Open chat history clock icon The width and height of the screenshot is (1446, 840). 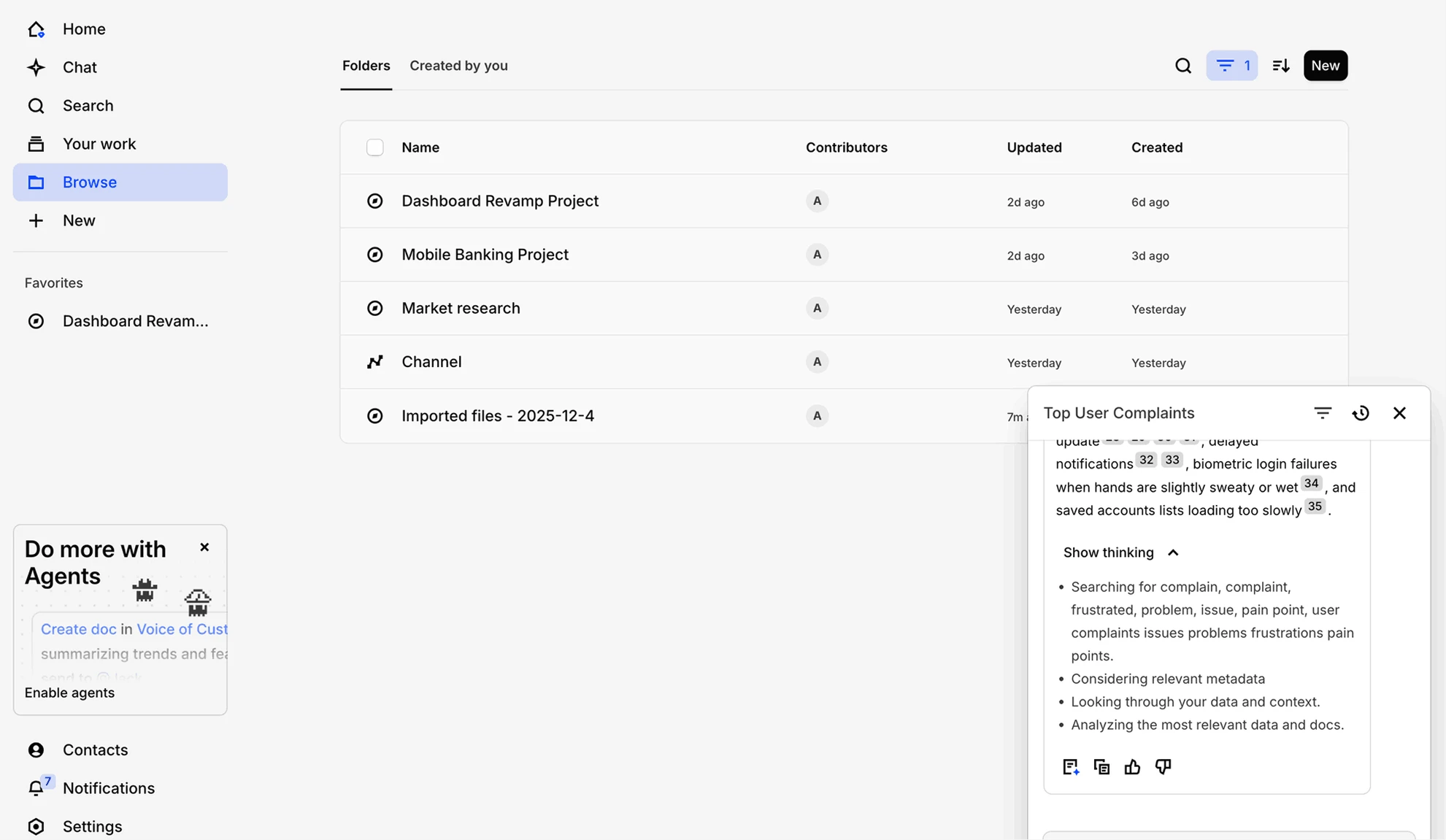1361,413
